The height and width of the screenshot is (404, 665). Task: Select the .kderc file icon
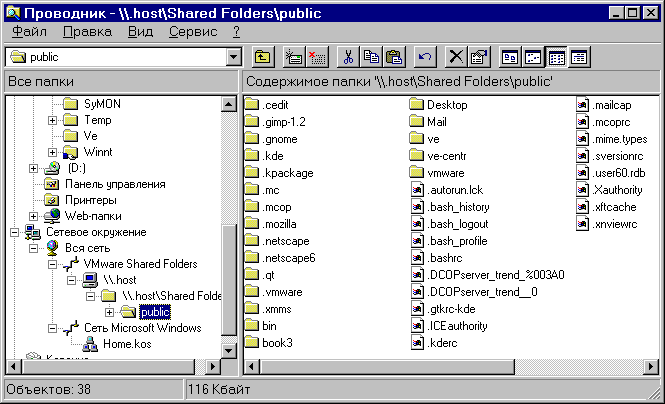tap(418, 343)
